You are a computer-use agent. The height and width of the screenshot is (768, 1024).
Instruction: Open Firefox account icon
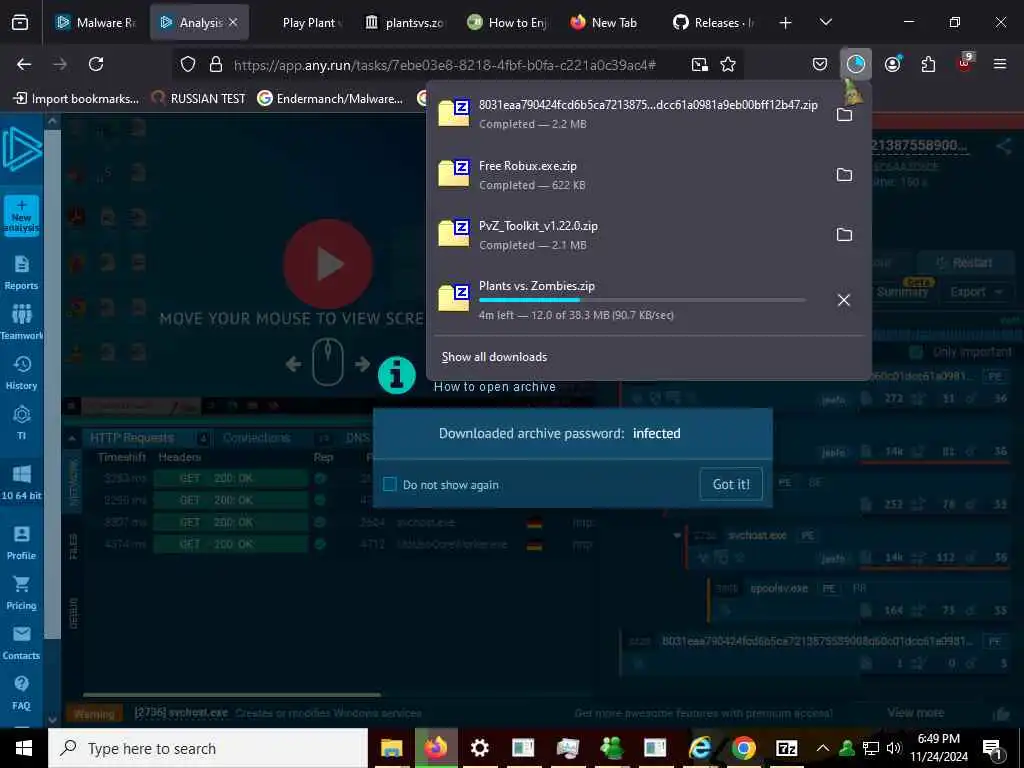point(892,64)
